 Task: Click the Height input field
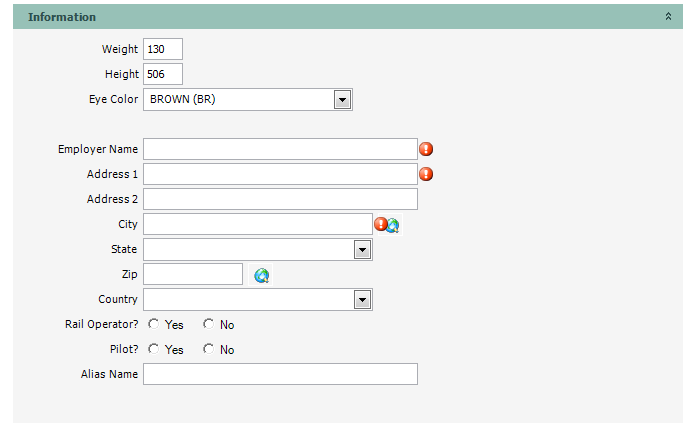pyautogui.click(x=163, y=74)
